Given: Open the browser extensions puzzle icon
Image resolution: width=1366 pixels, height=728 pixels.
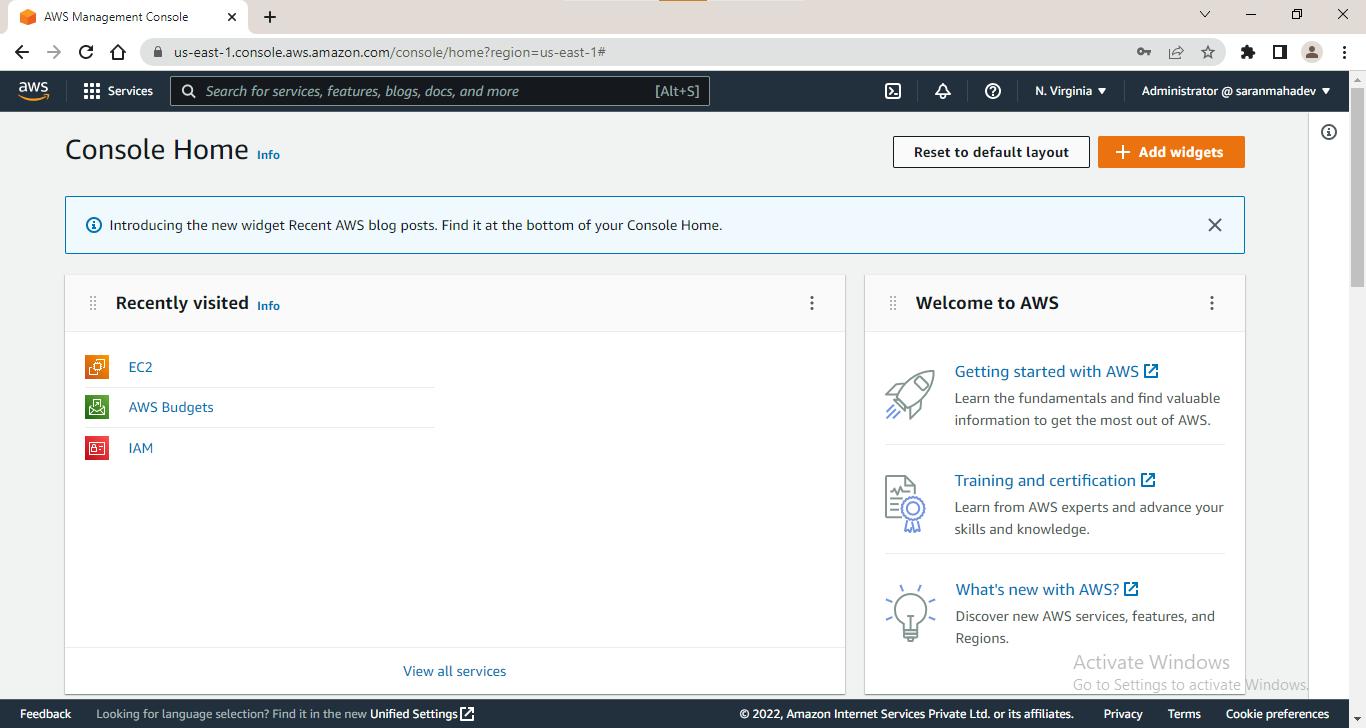Looking at the screenshot, I should pos(1247,52).
